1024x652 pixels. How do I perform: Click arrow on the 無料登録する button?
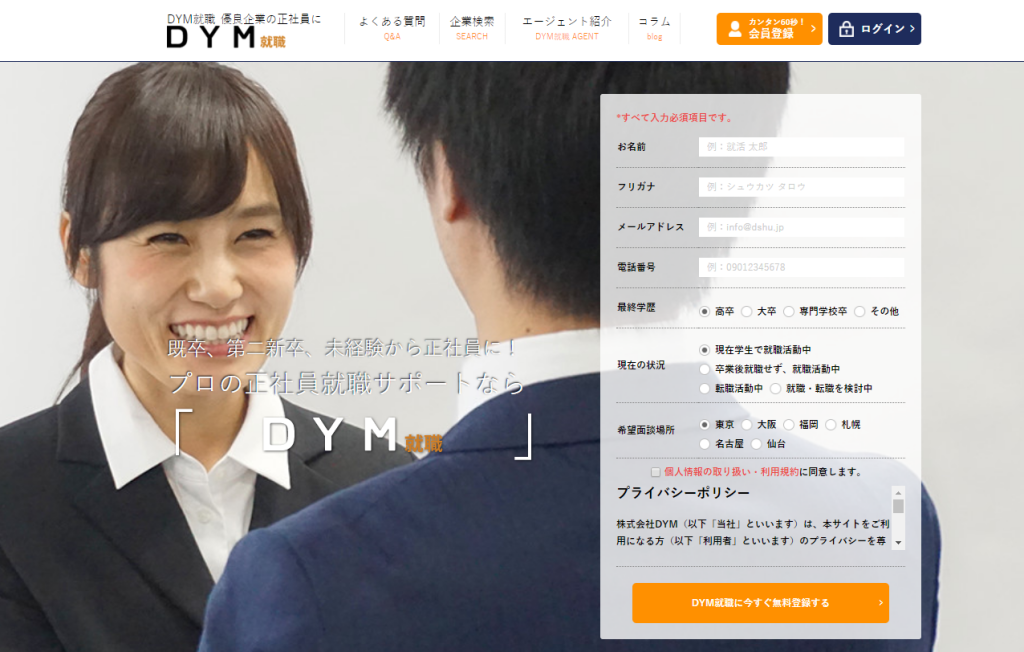(x=880, y=603)
